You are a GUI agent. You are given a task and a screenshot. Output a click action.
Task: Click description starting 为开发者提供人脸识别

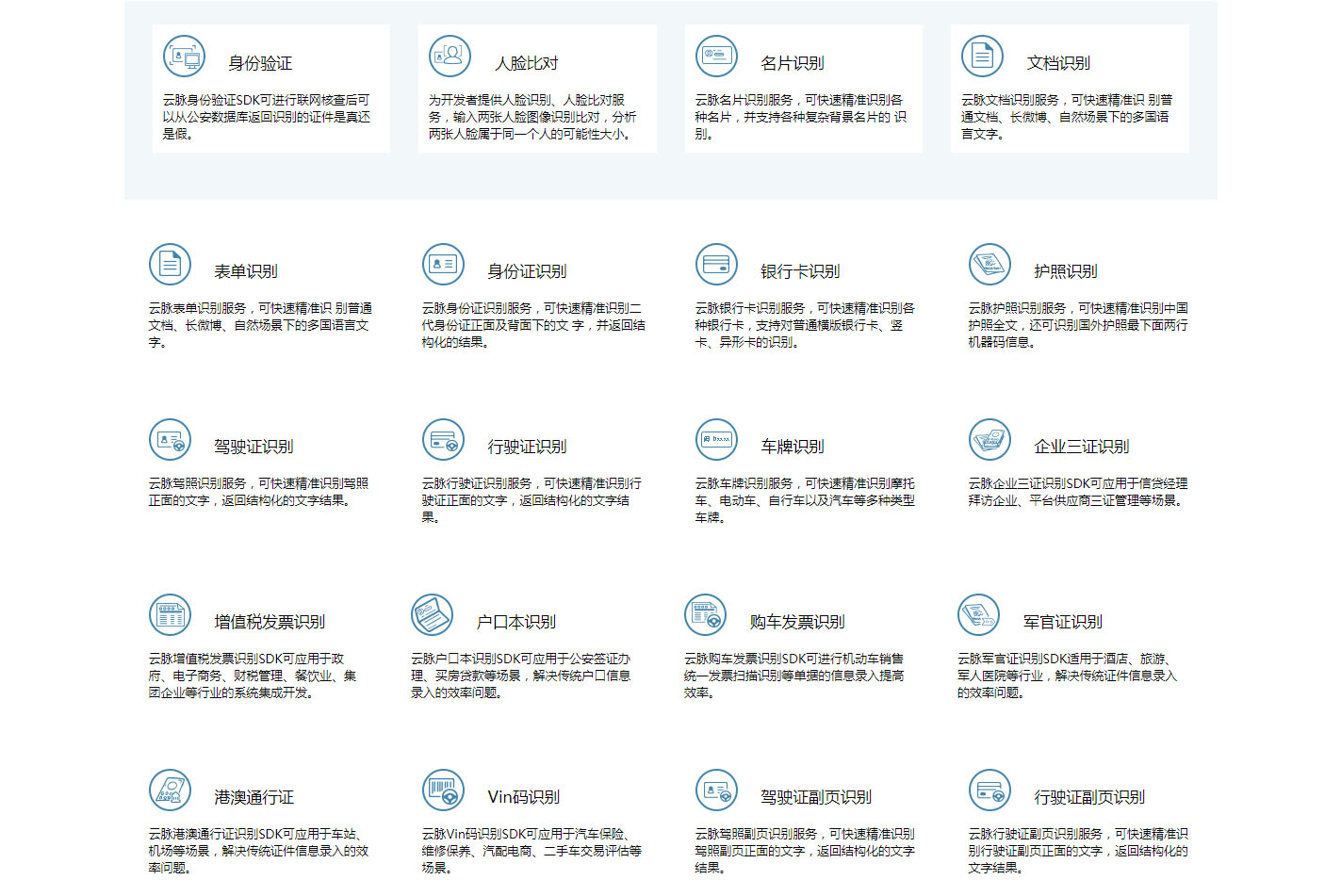[x=532, y=117]
